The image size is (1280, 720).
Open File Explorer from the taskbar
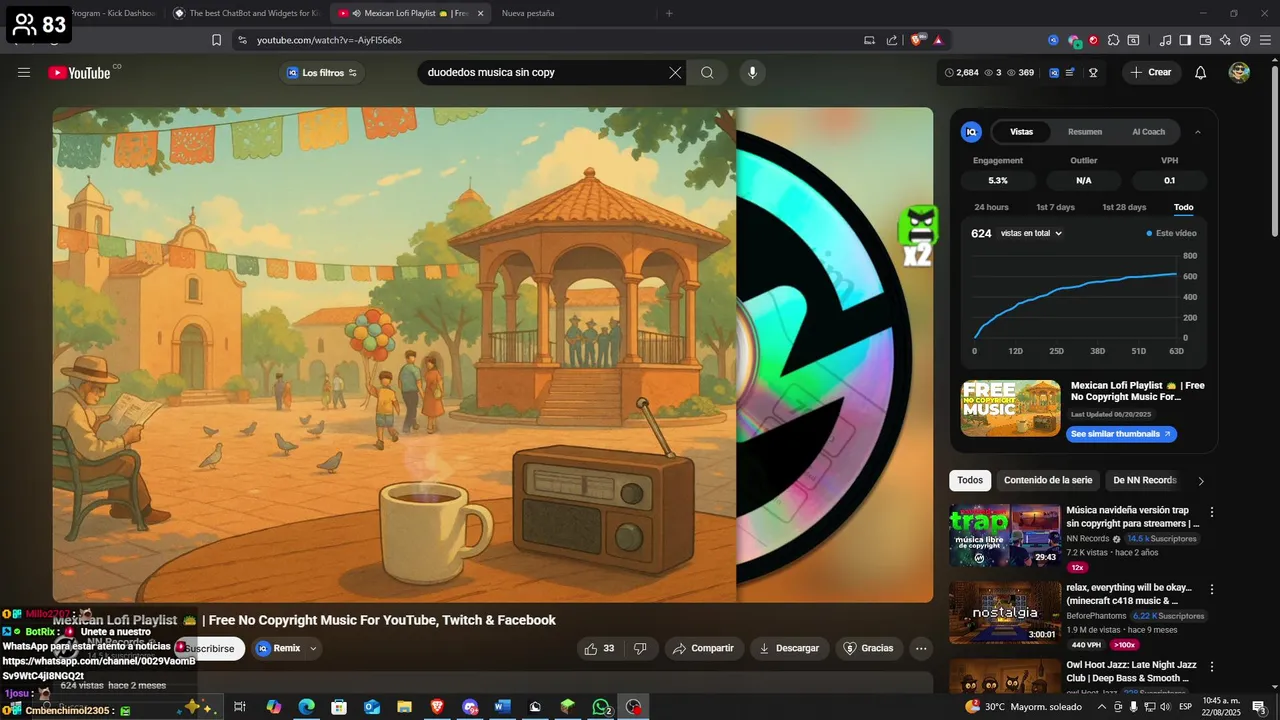(x=404, y=707)
